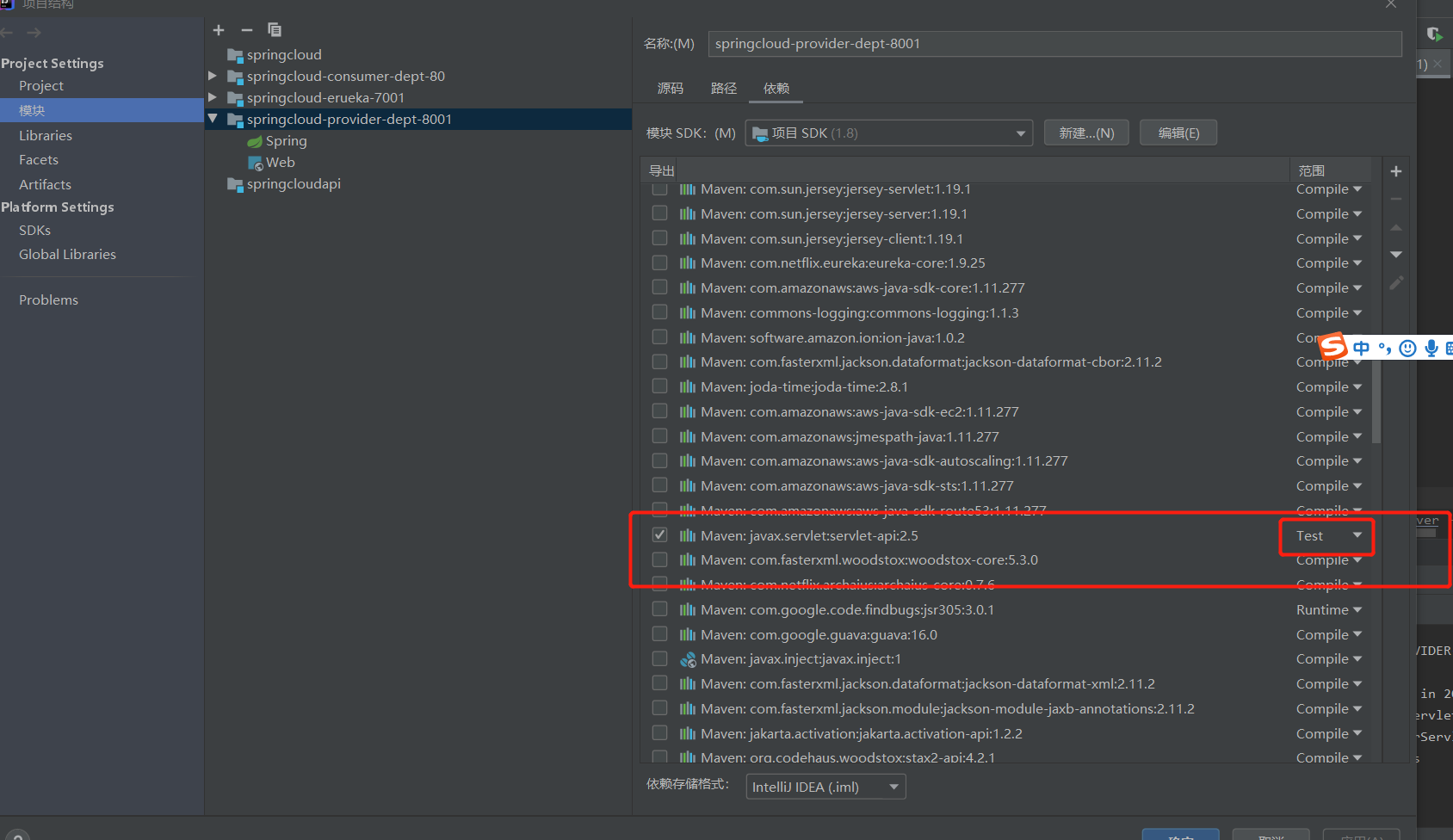
Task: Open Project settings item
Action: (41, 86)
